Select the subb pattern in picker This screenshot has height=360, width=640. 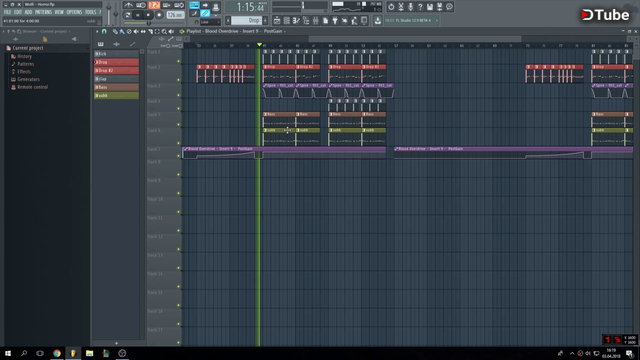116,96
